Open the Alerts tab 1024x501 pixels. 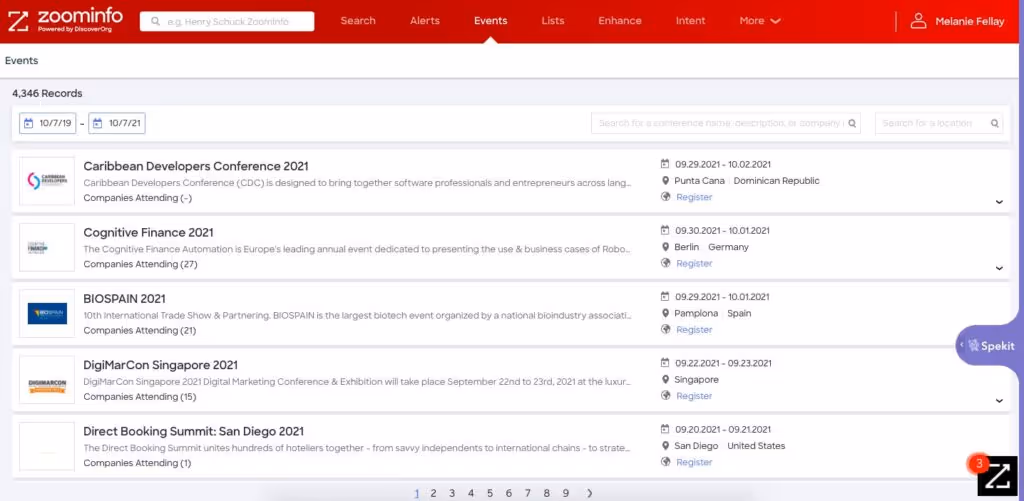pos(424,21)
